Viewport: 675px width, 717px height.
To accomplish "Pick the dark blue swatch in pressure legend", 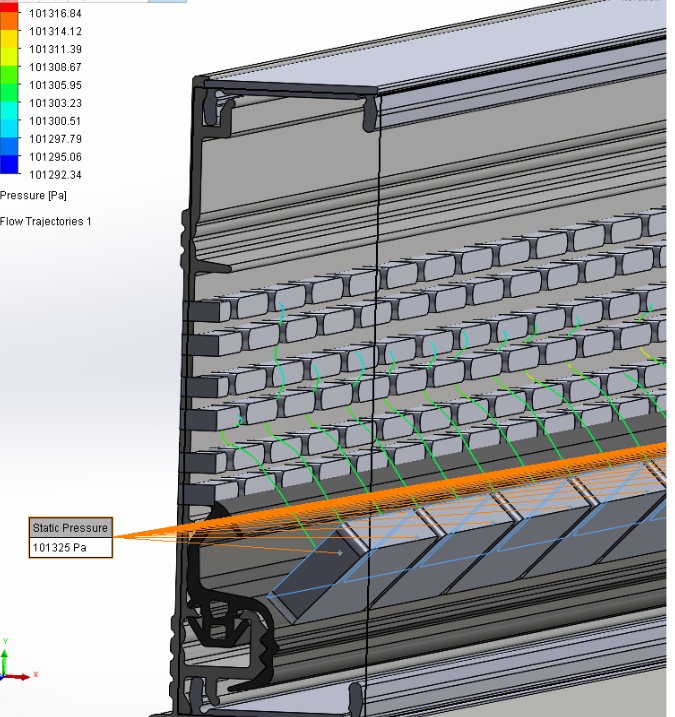I will [x=9, y=165].
